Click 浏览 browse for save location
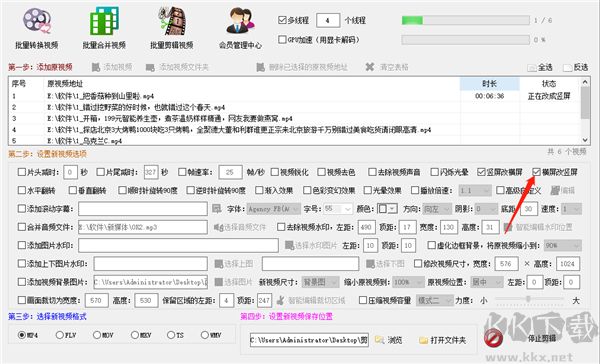 coord(389,340)
